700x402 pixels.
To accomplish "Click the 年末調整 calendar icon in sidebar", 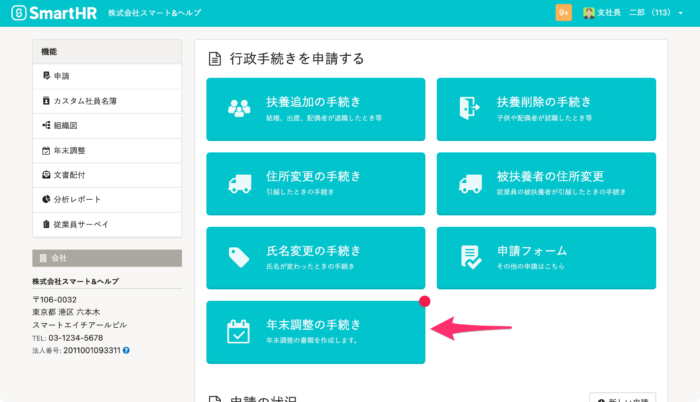I will tap(46, 151).
